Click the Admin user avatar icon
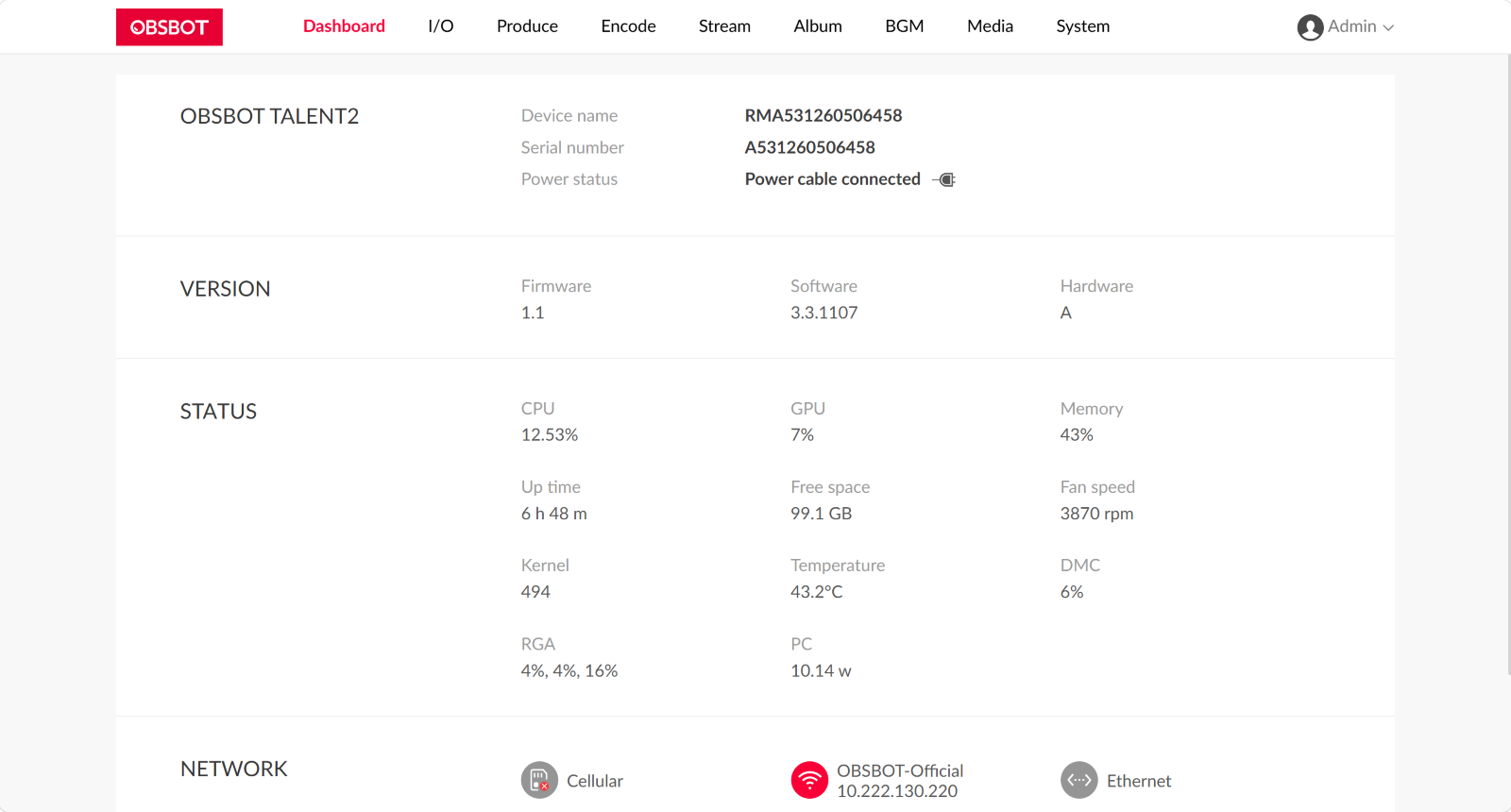 (1310, 27)
